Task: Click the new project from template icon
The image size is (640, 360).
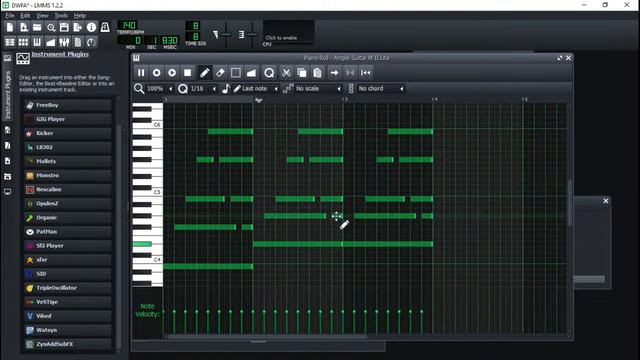Action: (x=24, y=27)
